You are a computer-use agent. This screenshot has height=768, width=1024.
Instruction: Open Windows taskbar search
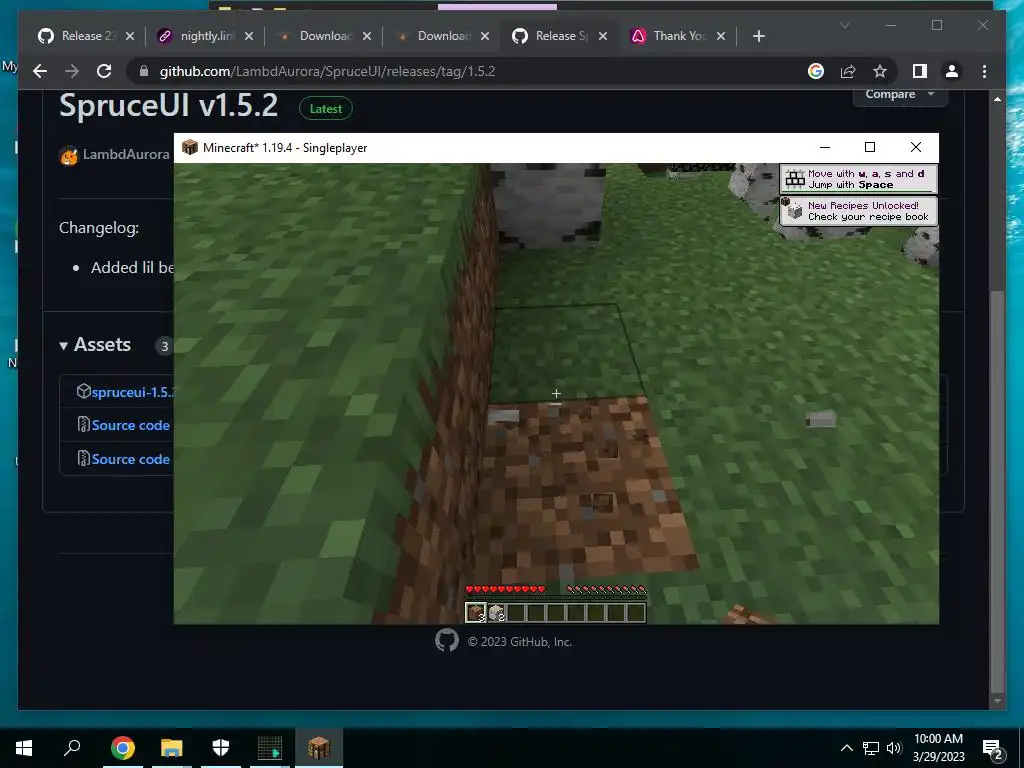[x=72, y=748]
